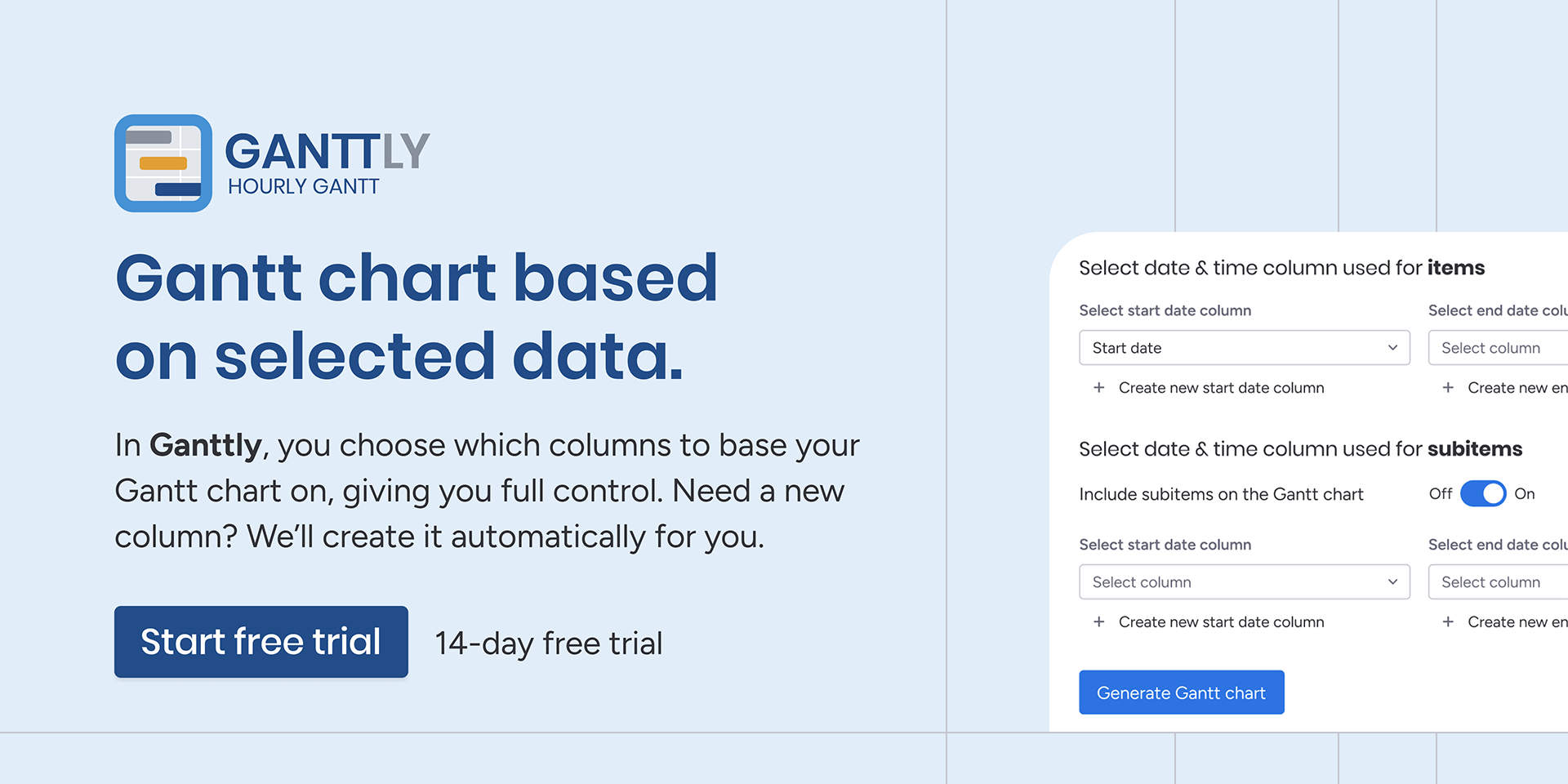Click plus icon for items' new end date column
Screen dimensions: 1568x784
1448,388
